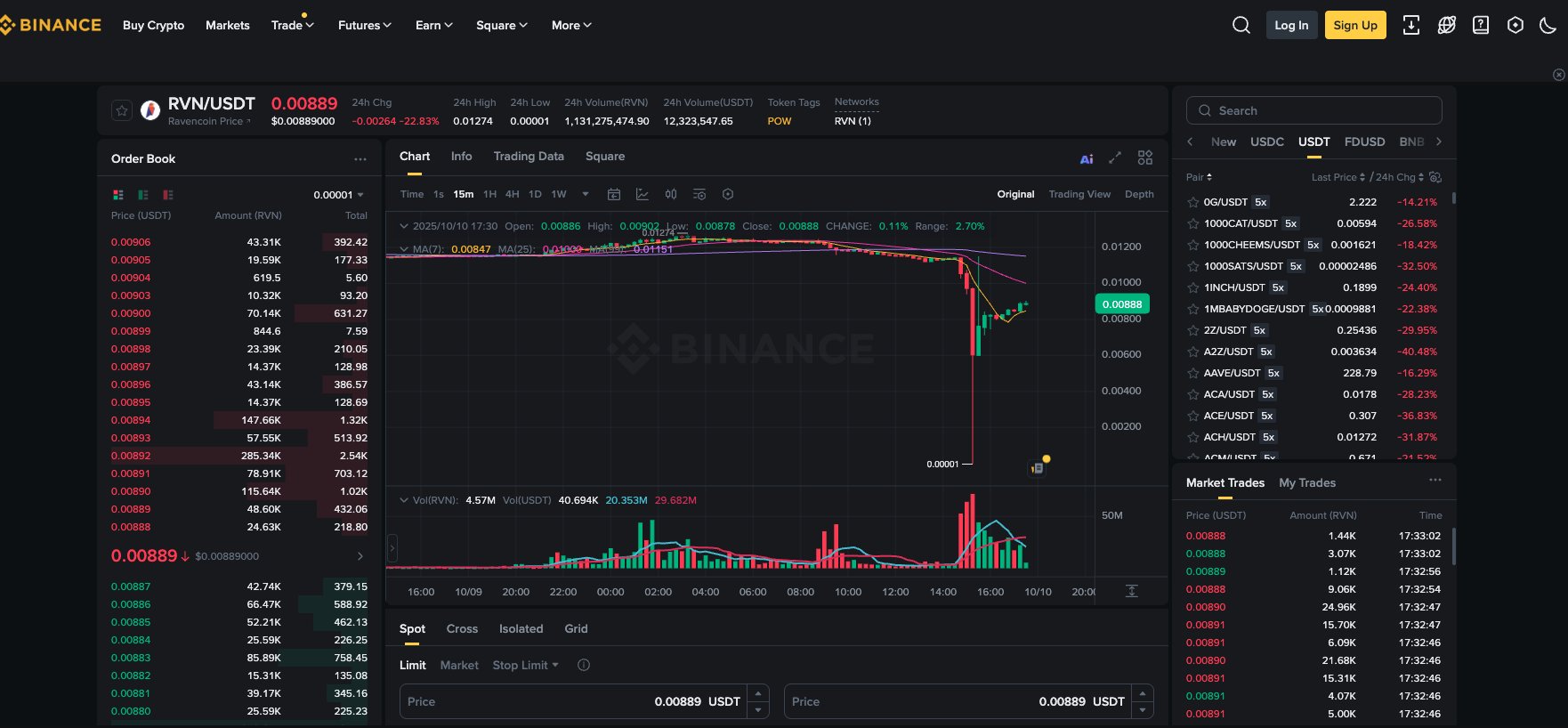Click the candlestick chart style icon
Viewport: 1568px width, 728px height.
(671, 194)
